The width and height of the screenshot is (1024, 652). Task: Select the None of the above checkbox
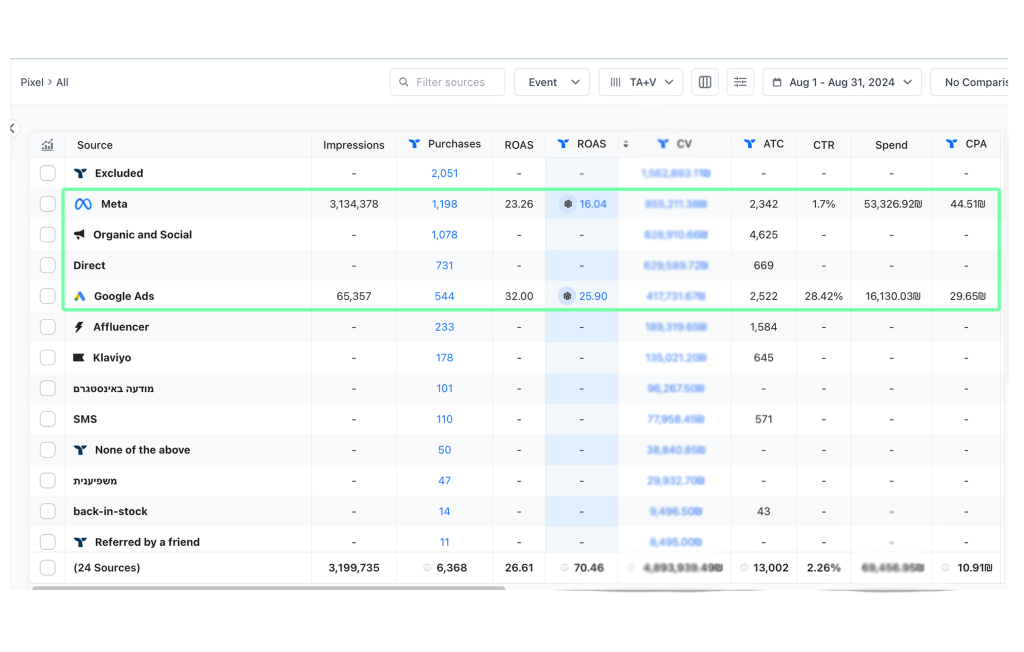[48, 449]
